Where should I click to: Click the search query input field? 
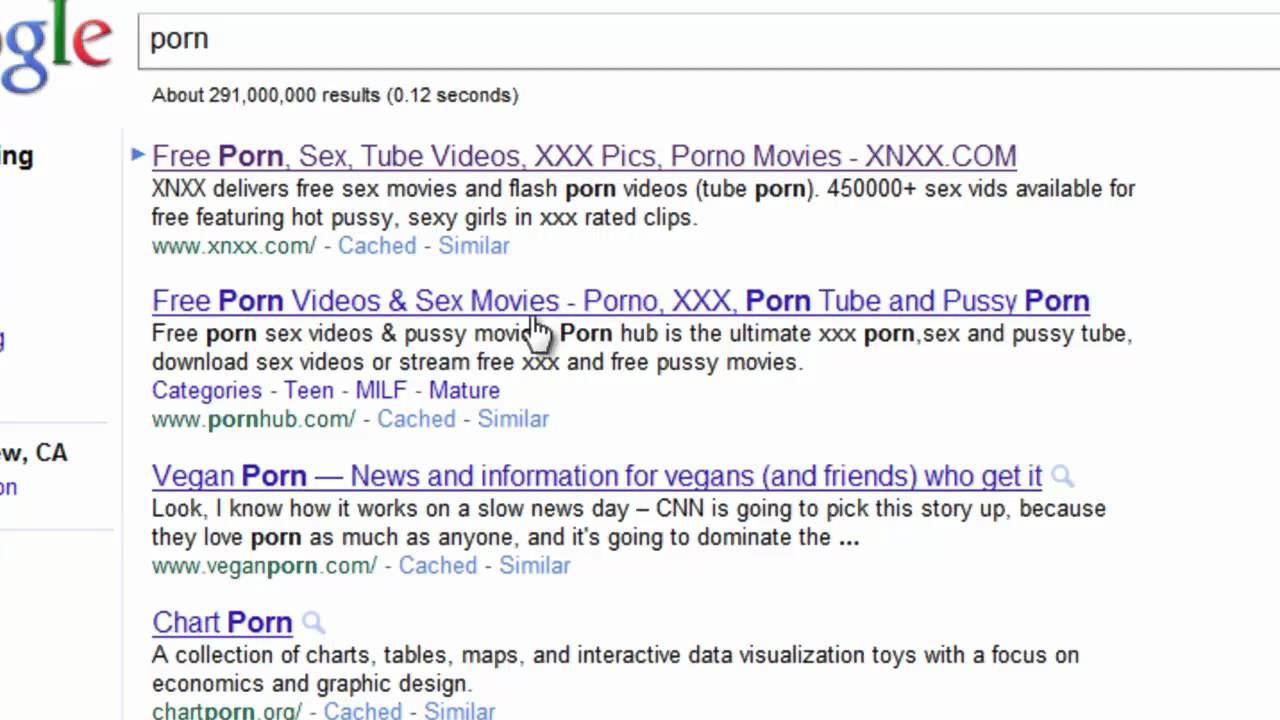pyautogui.click(x=709, y=39)
